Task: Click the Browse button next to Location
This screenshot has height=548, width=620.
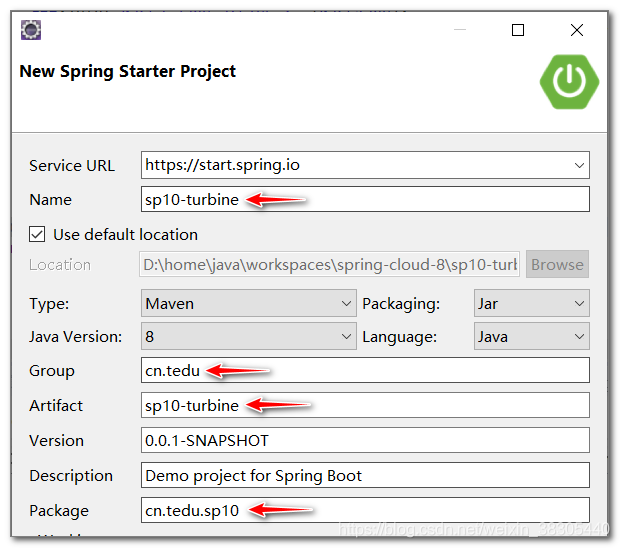Action: pyautogui.click(x=557, y=265)
